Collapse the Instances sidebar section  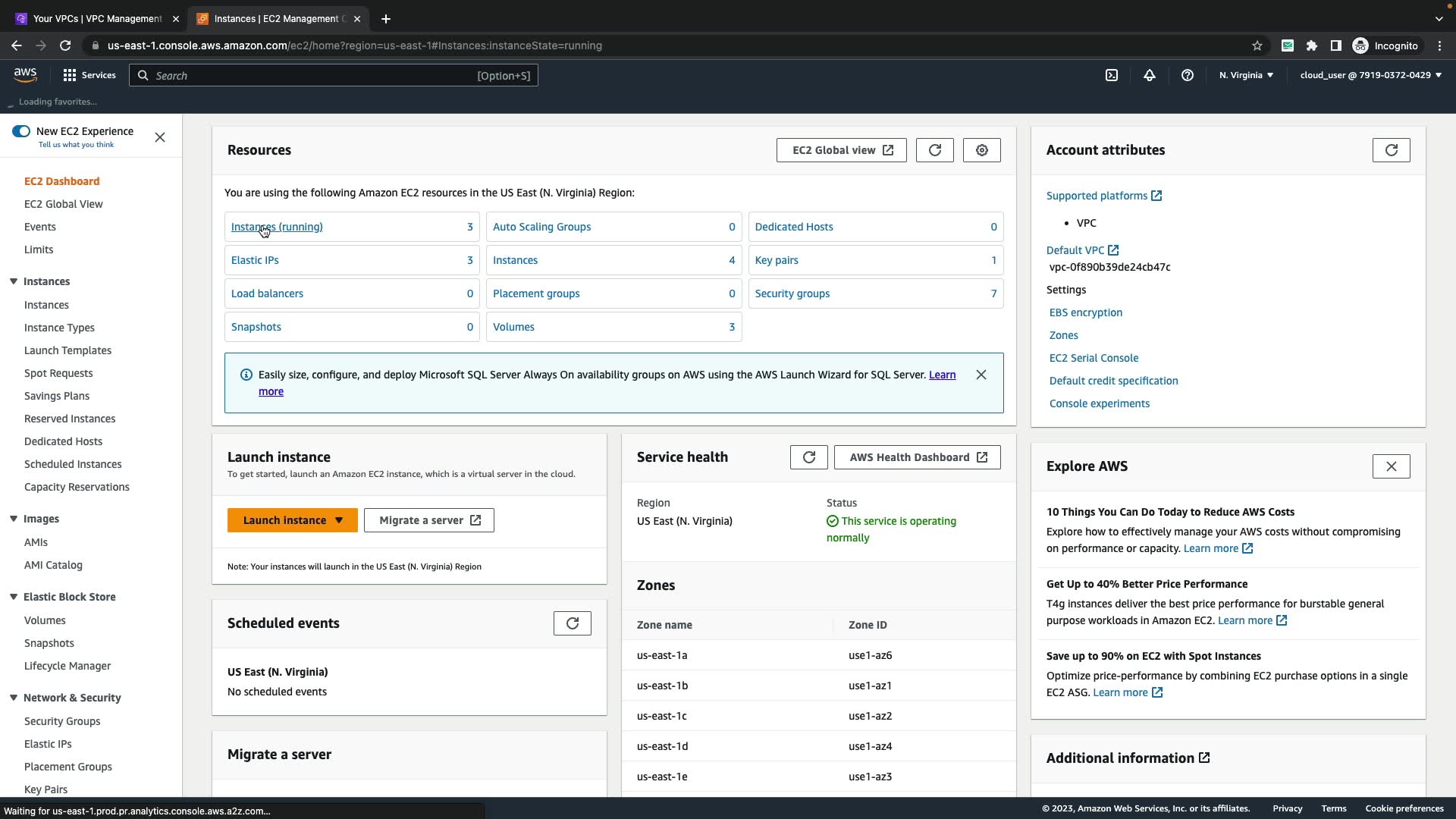(14, 281)
